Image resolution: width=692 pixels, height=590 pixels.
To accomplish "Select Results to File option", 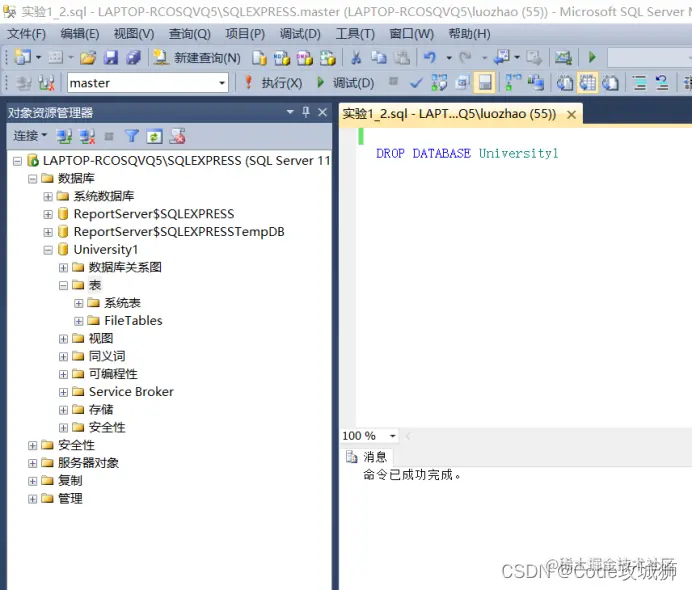I will coord(610,83).
